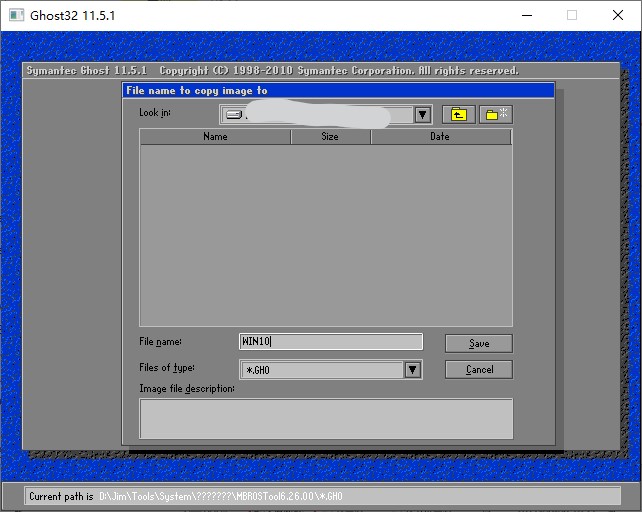Sort by the Size column header
This screenshot has width=642, height=512.
pos(330,137)
